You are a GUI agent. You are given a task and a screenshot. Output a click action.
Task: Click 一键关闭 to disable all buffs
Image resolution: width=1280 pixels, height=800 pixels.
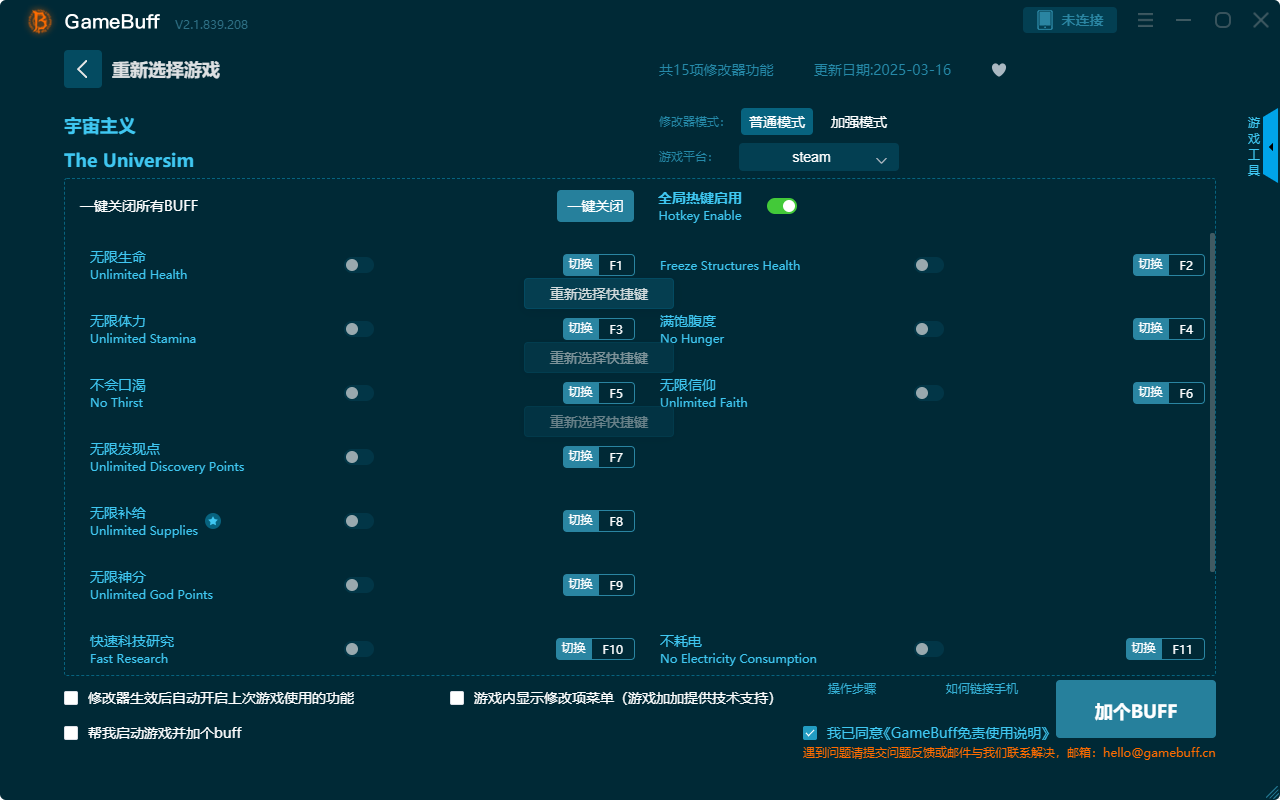point(595,205)
